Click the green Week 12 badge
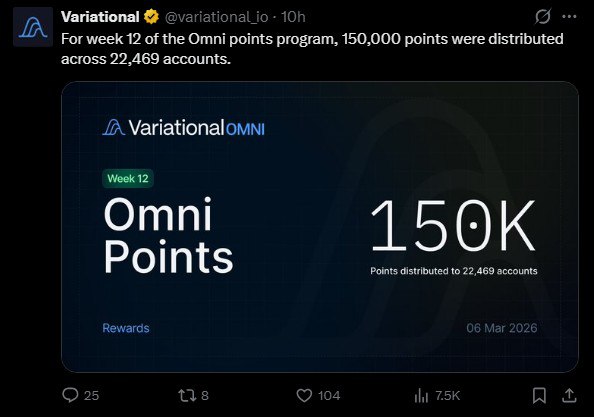 click(x=128, y=178)
